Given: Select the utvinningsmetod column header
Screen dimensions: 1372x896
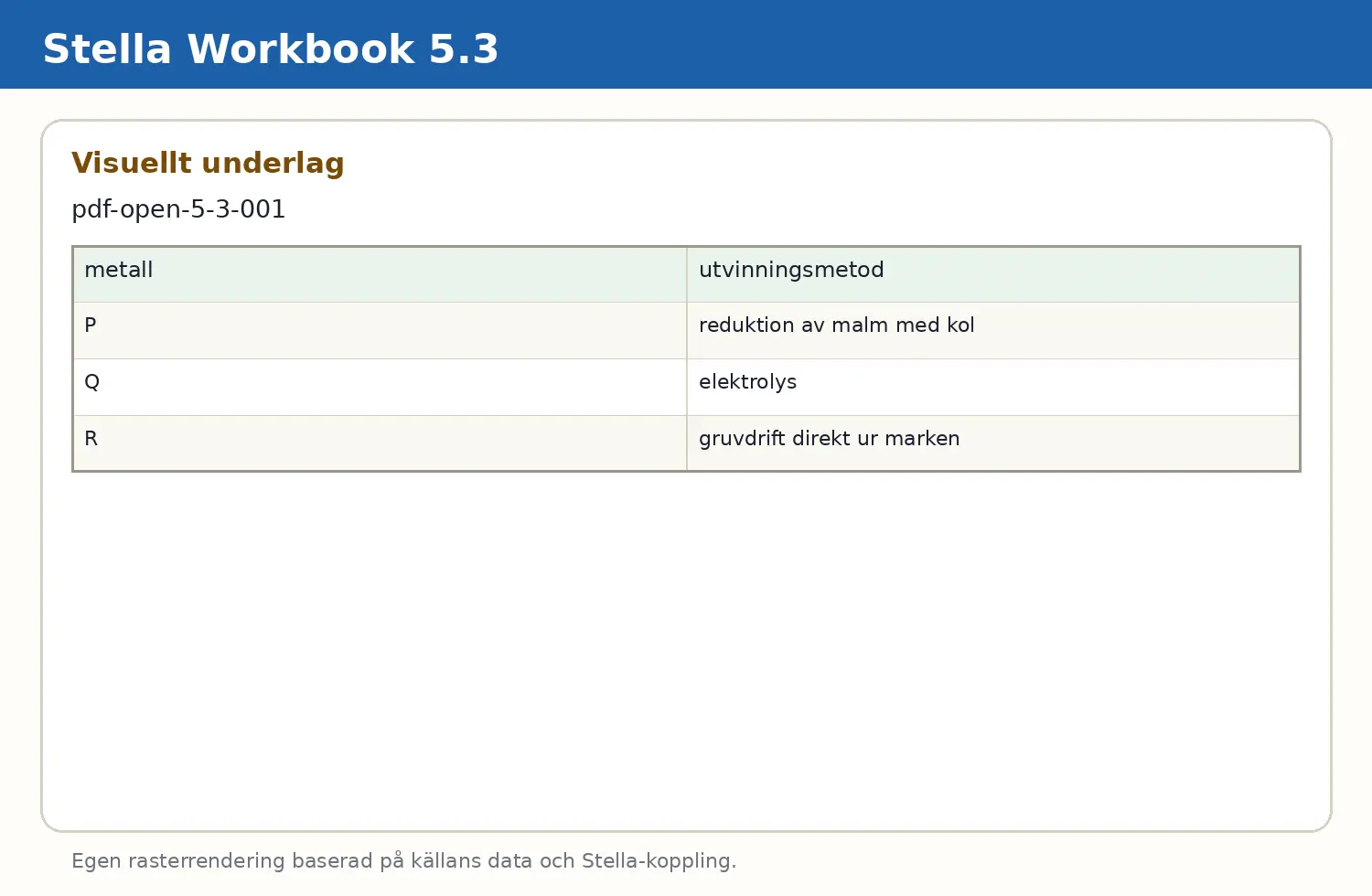Looking at the screenshot, I should tap(993, 274).
